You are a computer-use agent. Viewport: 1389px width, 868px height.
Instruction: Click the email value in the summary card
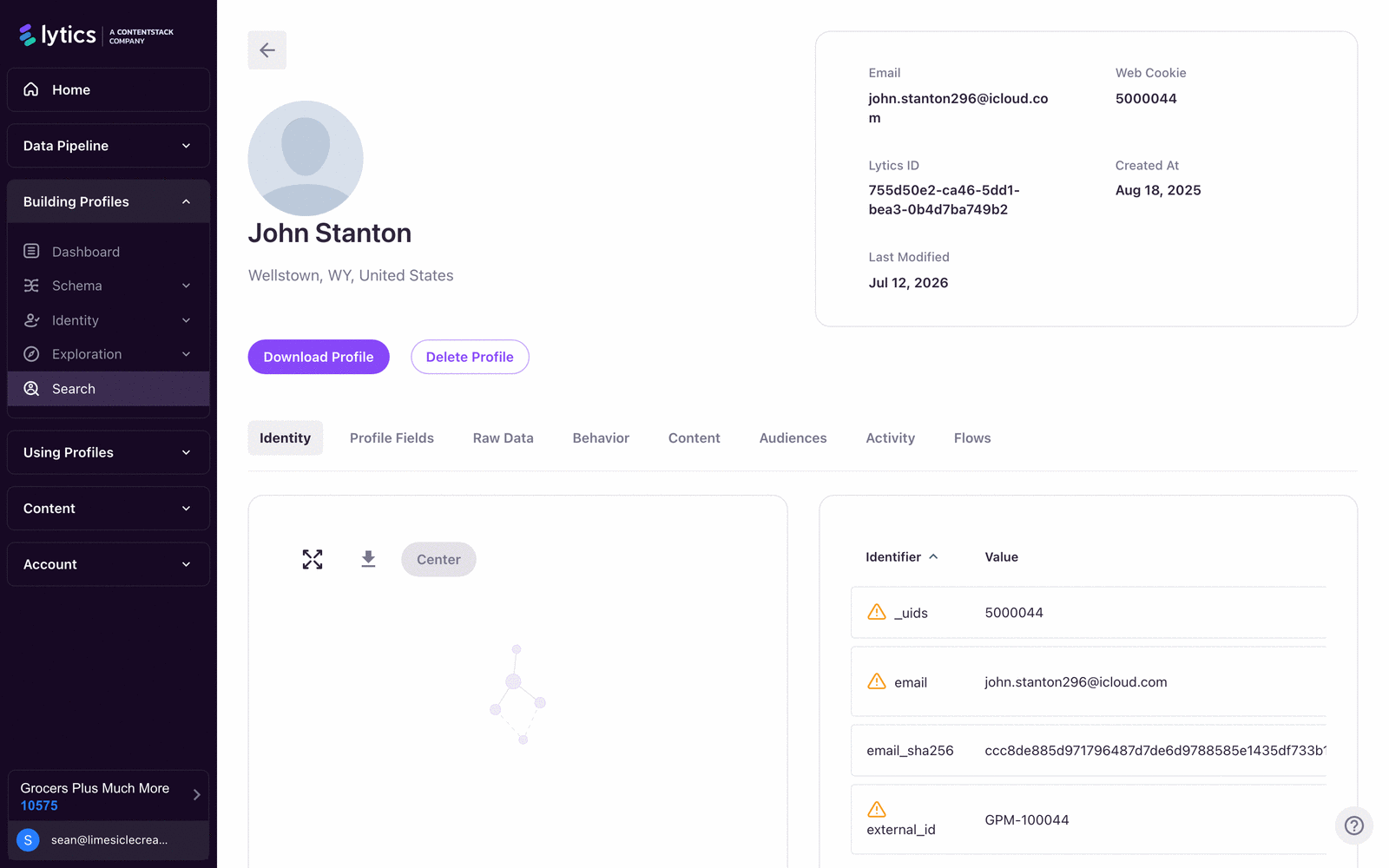(958, 108)
